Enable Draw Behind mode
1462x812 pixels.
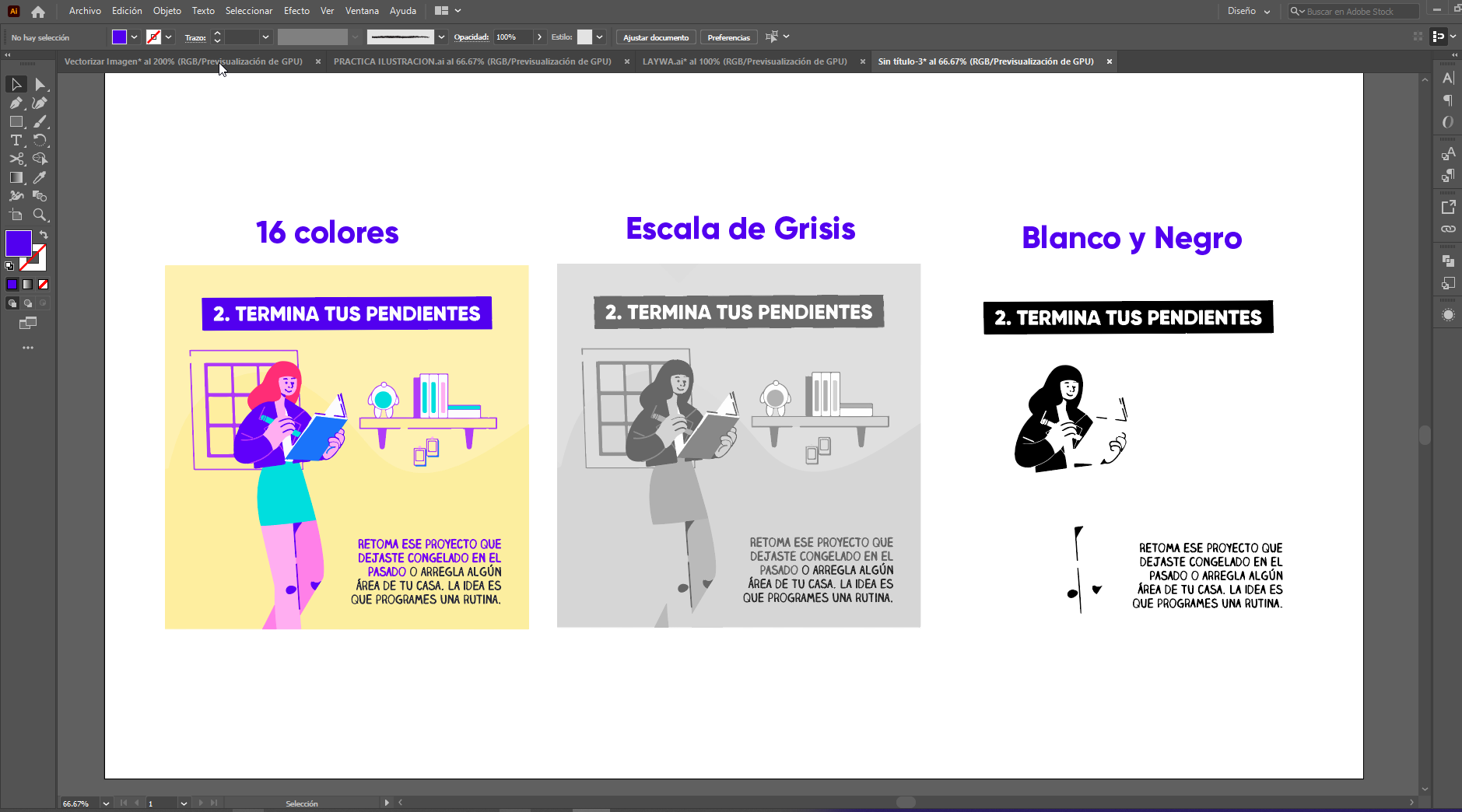pyautogui.click(x=28, y=303)
